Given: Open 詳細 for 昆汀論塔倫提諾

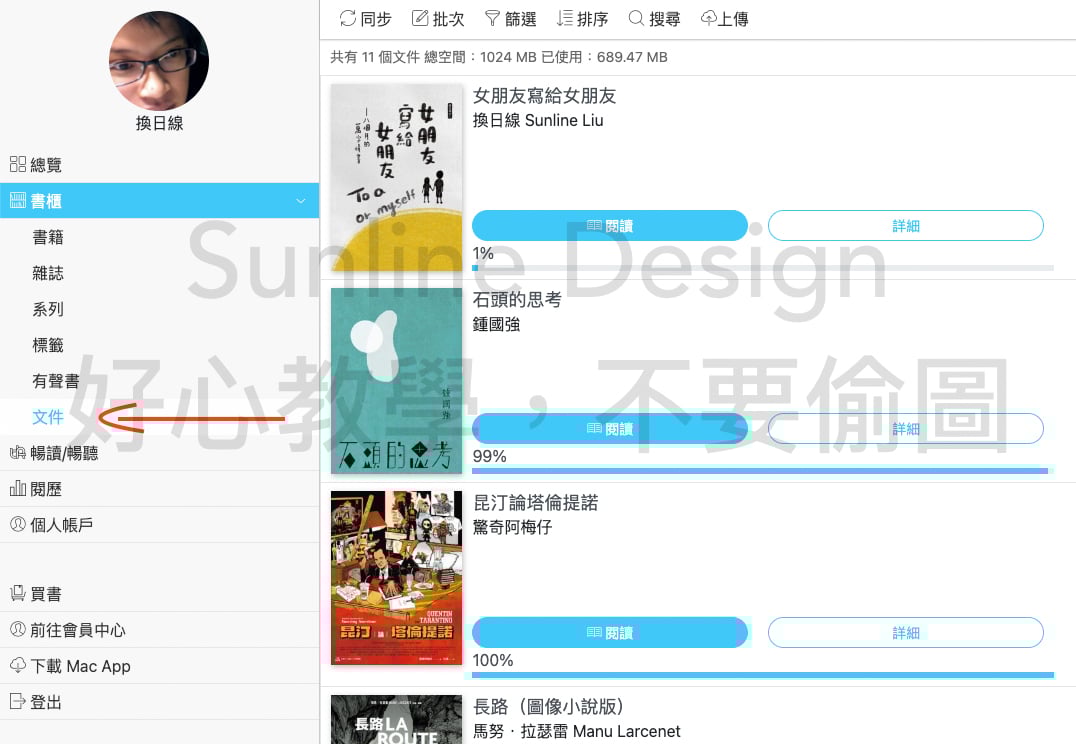Looking at the screenshot, I should pyautogui.click(x=906, y=632).
